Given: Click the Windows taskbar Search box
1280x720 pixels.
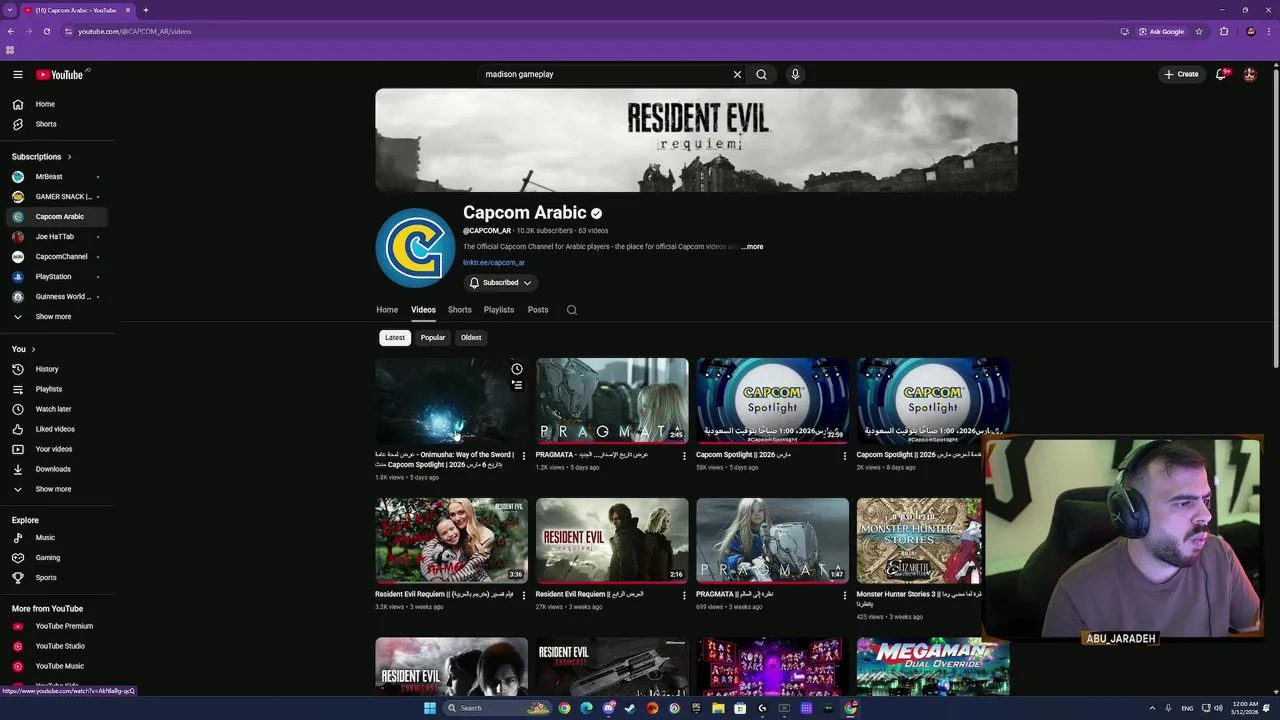Looking at the screenshot, I should tap(498, 708).
